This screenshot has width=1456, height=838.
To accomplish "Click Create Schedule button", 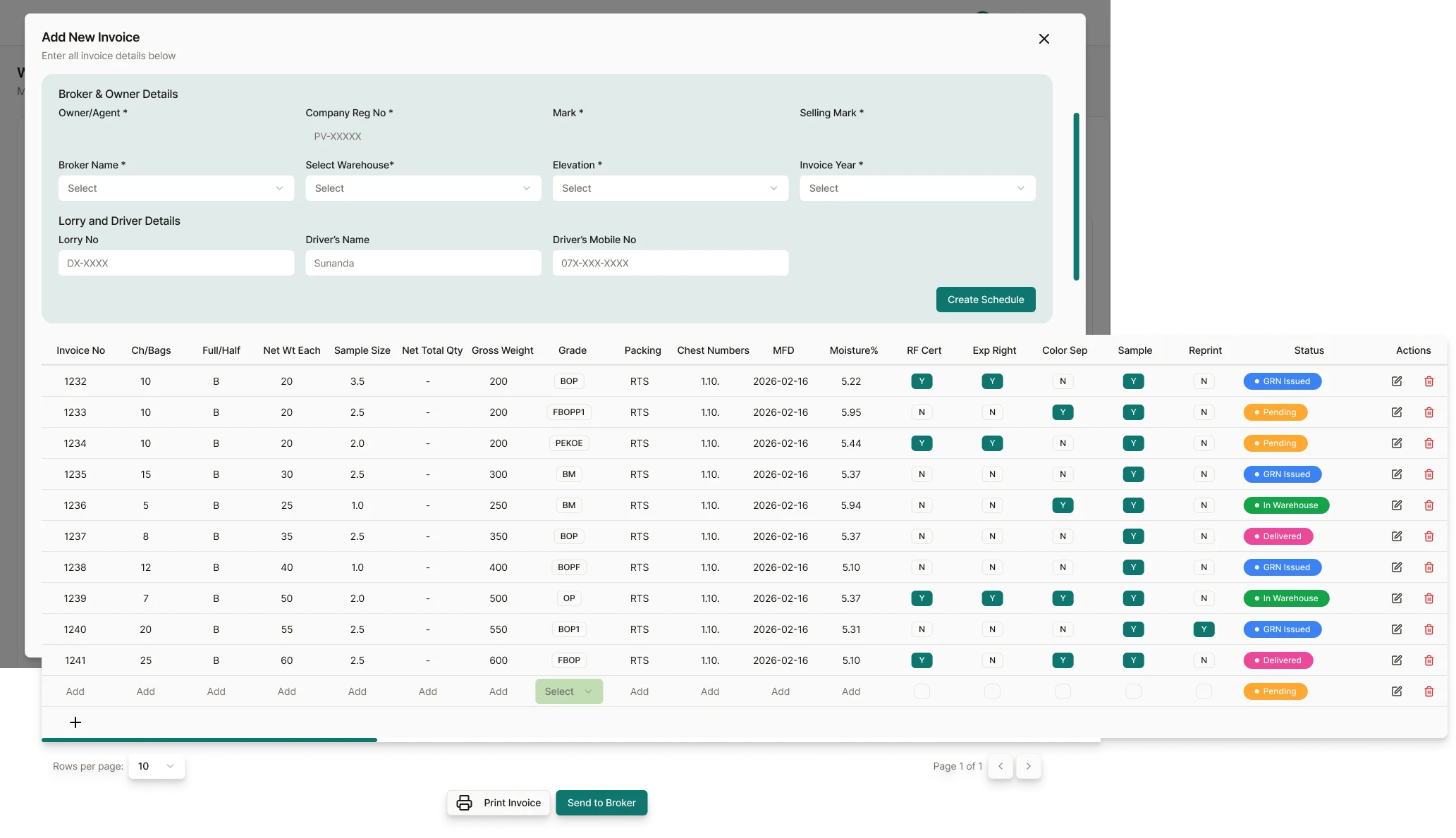I will click(986, 300).
